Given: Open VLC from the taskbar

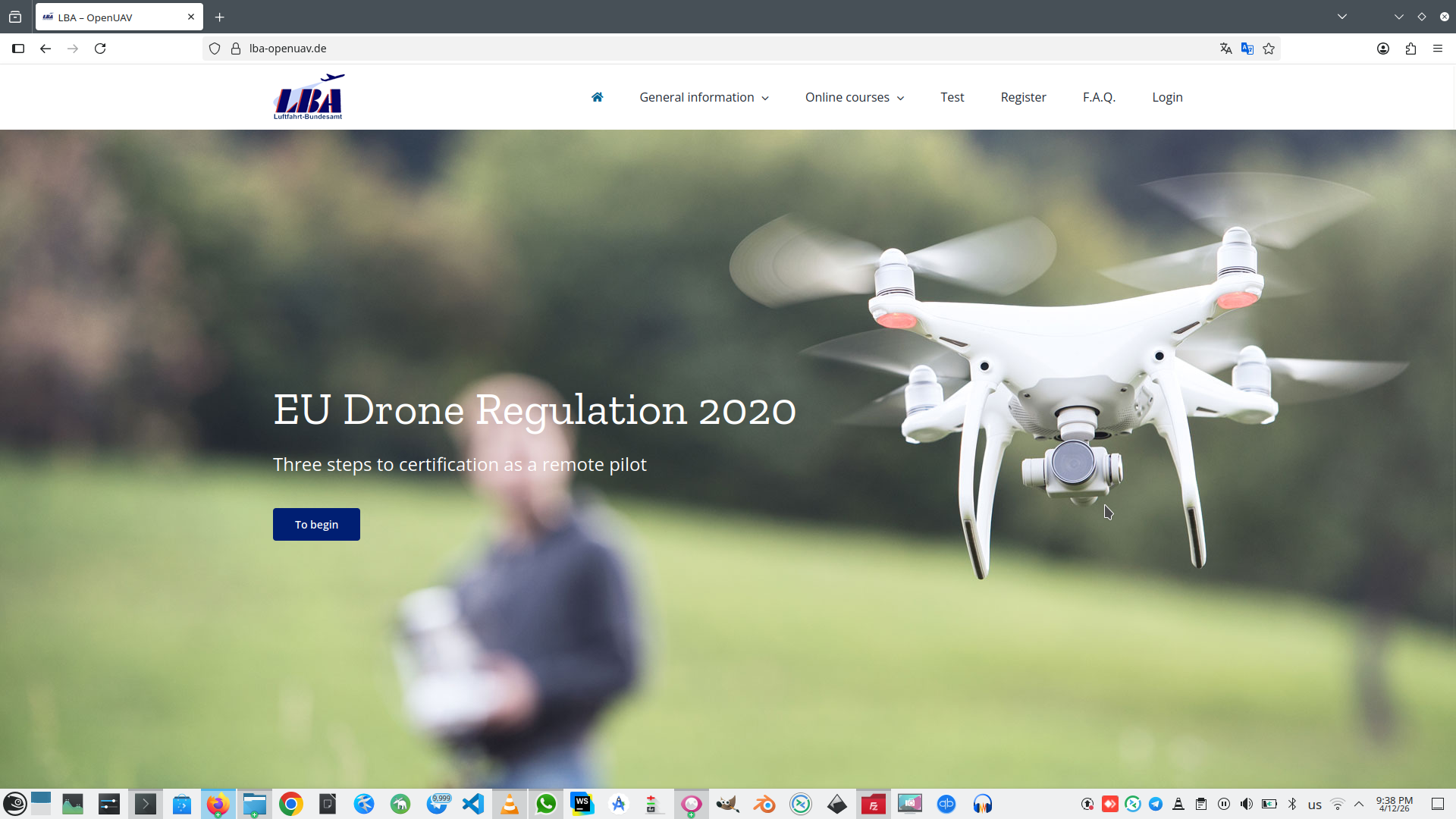Looking at the screenshot, I should point(510,804).
